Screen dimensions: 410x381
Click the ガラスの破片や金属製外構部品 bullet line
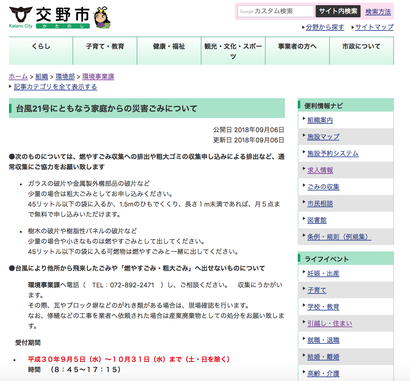(x=89, y=183)
